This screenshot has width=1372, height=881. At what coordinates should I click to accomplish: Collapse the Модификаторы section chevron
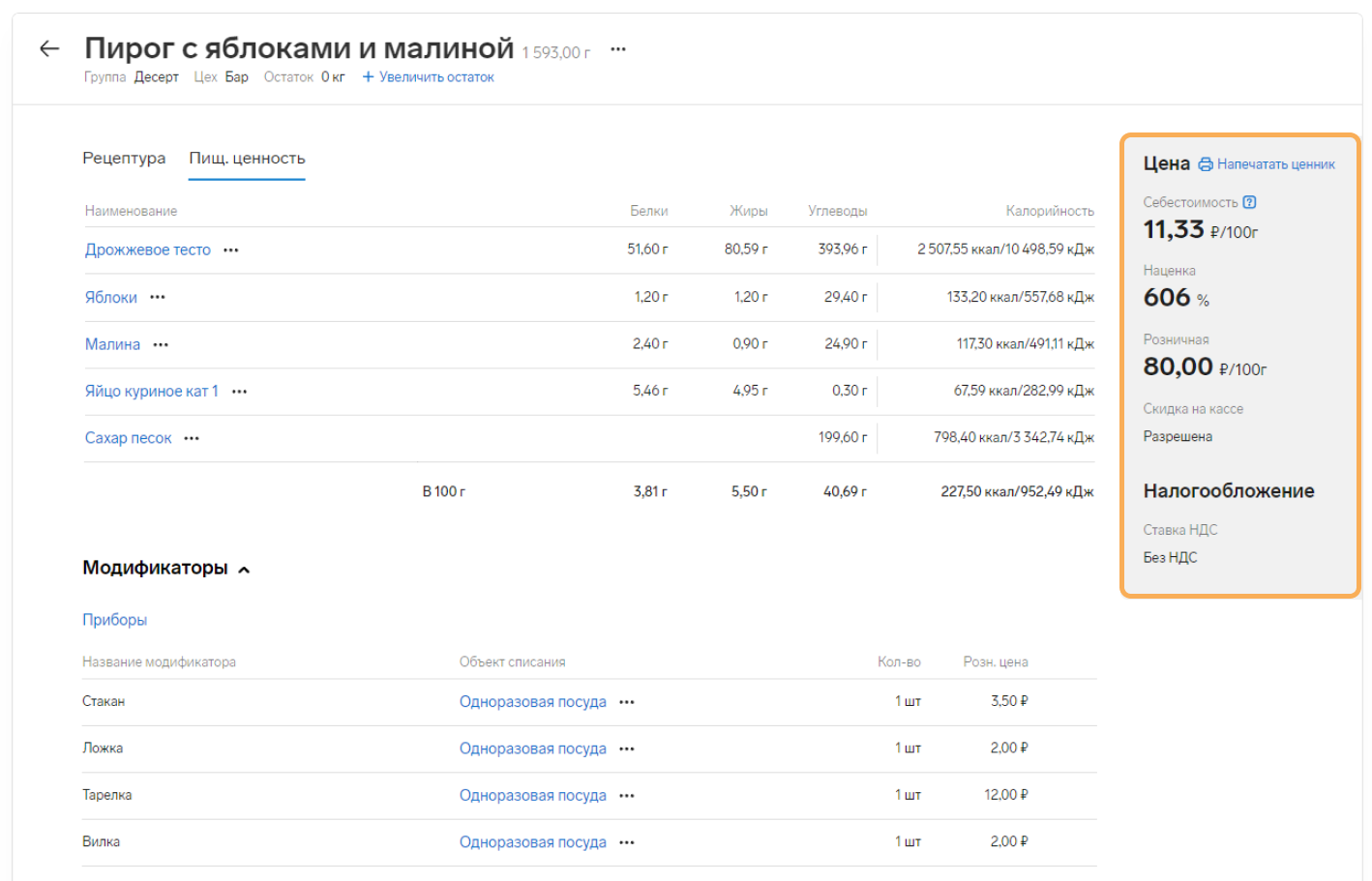(244, 570)
